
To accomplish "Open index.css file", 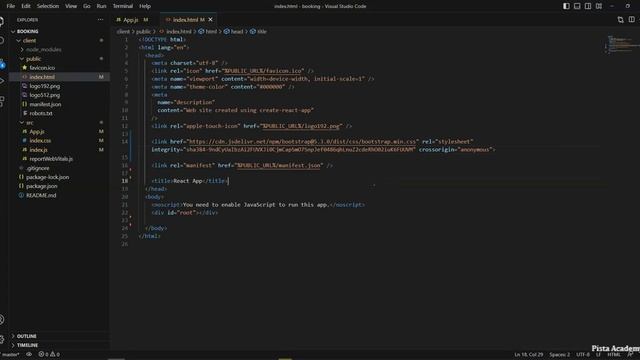I will (40, 140).
